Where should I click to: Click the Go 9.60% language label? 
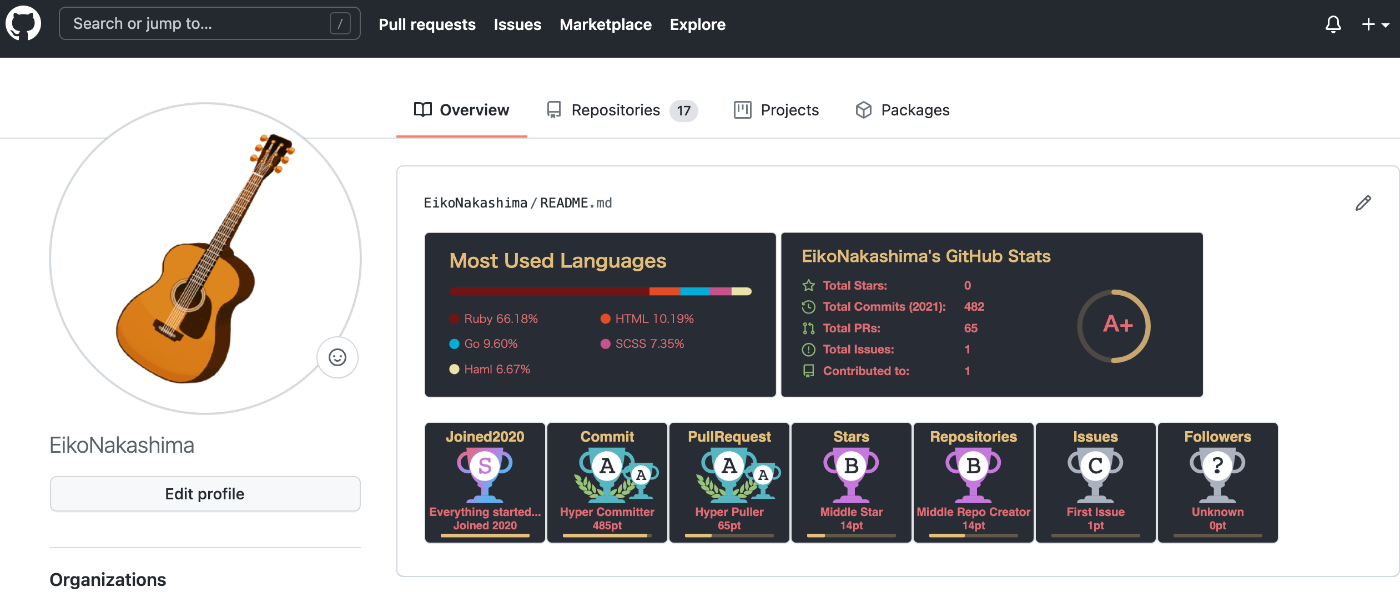click(x=491, y=344)
